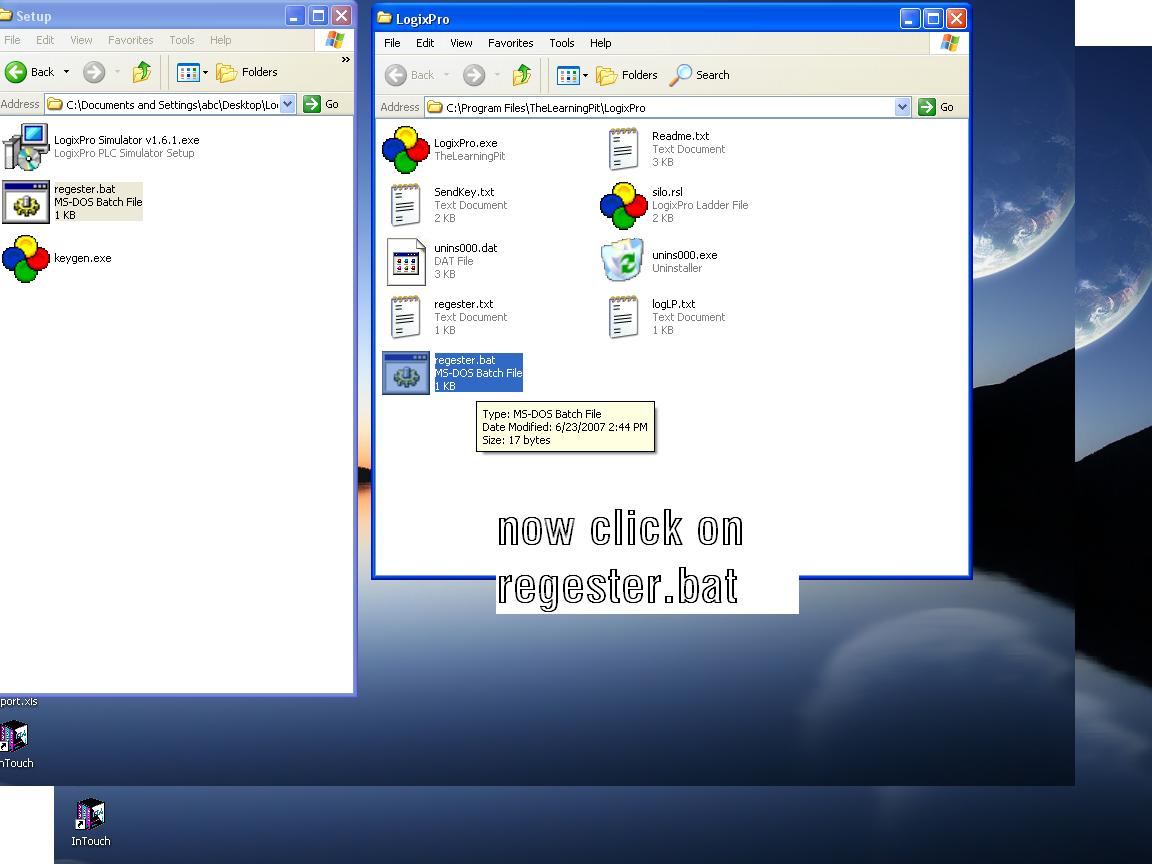Screen dimensions: 1152x864
Task: Select the regester.bat icon in the Setup window
Action: click(26, 202)
